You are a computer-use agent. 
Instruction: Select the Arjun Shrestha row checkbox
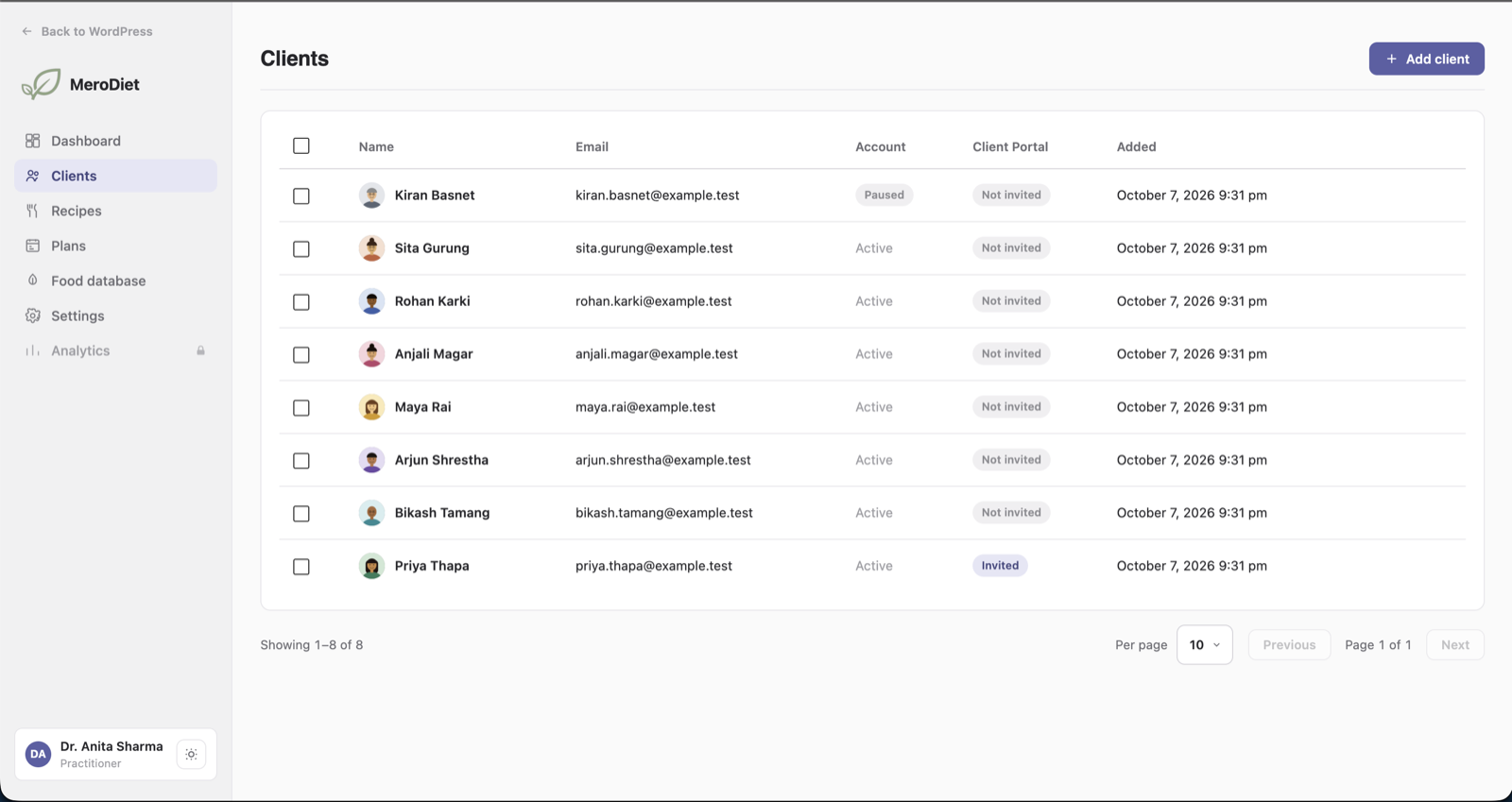pyautogui.click(x=301, y=460)
